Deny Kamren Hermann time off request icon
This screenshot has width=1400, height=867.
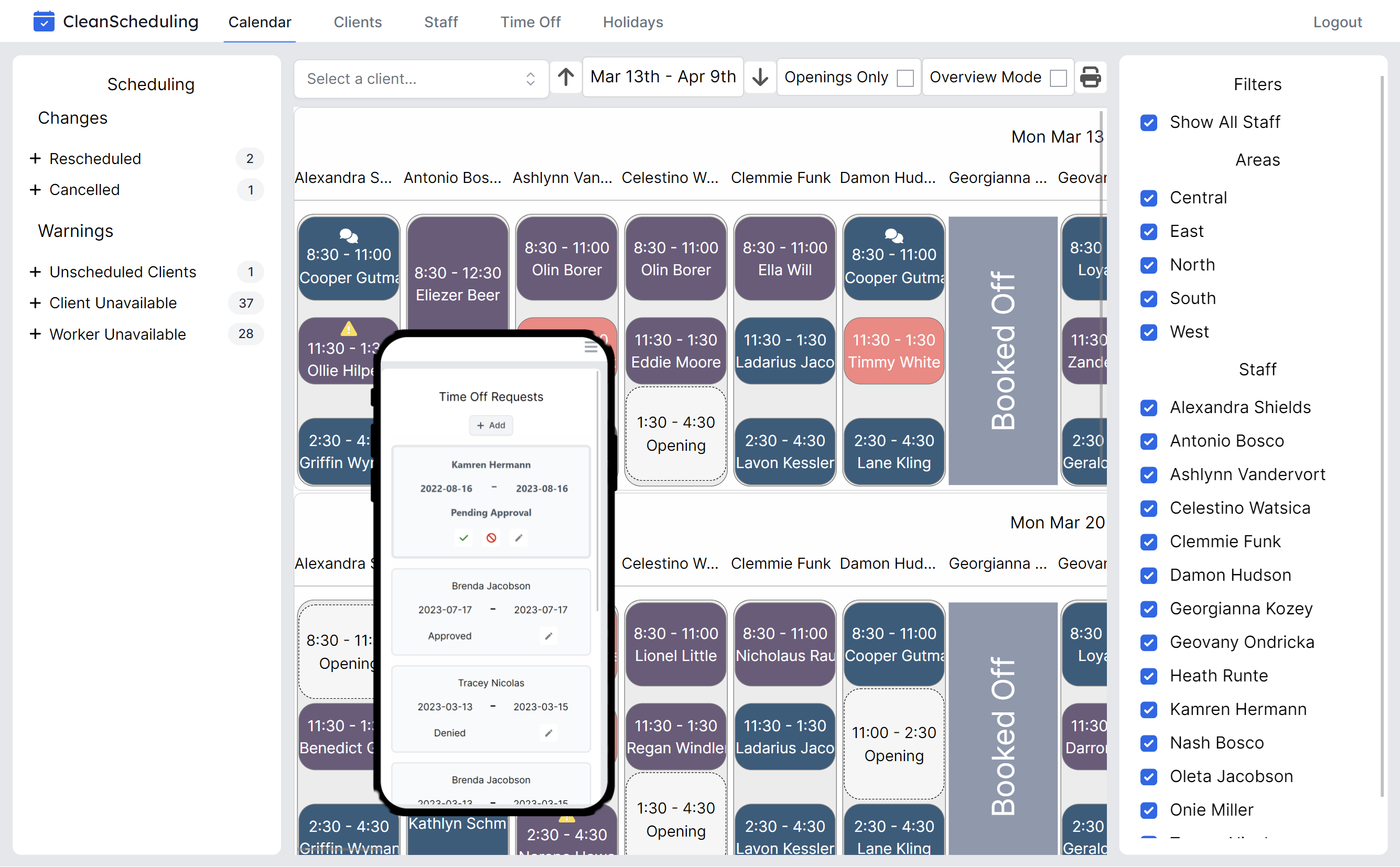pyautogui.click(x=491, y=538)
